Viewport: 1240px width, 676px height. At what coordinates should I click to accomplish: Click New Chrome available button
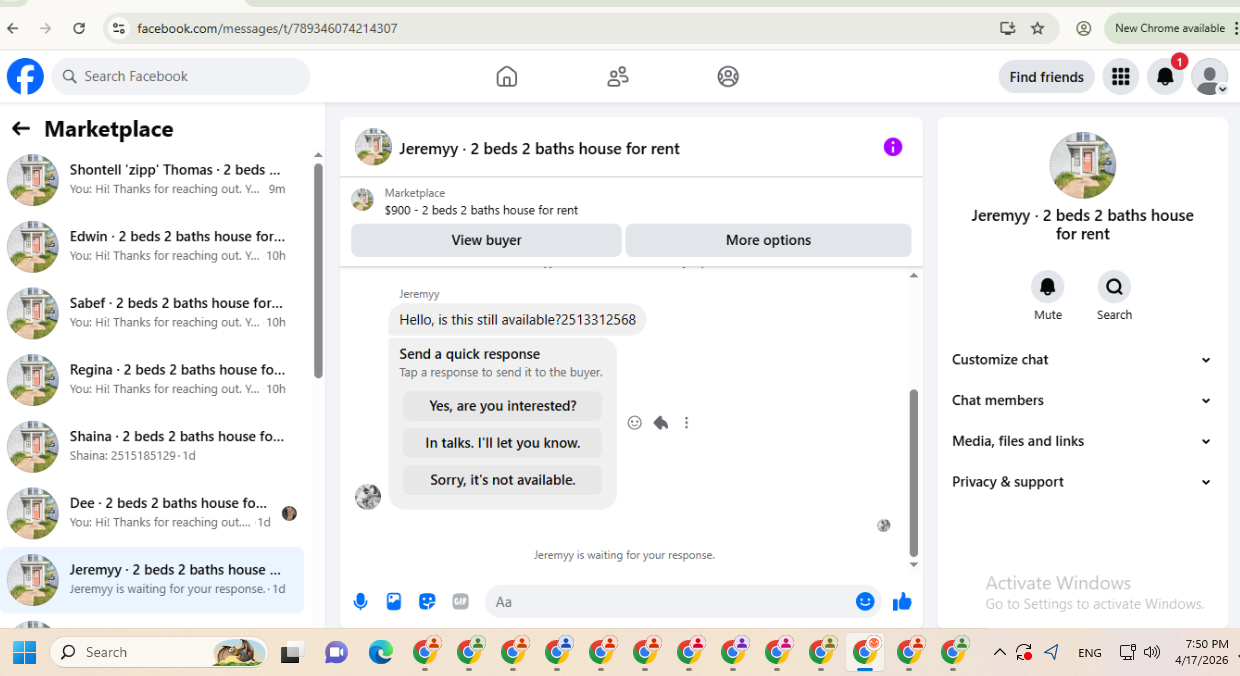[1170, 28]
